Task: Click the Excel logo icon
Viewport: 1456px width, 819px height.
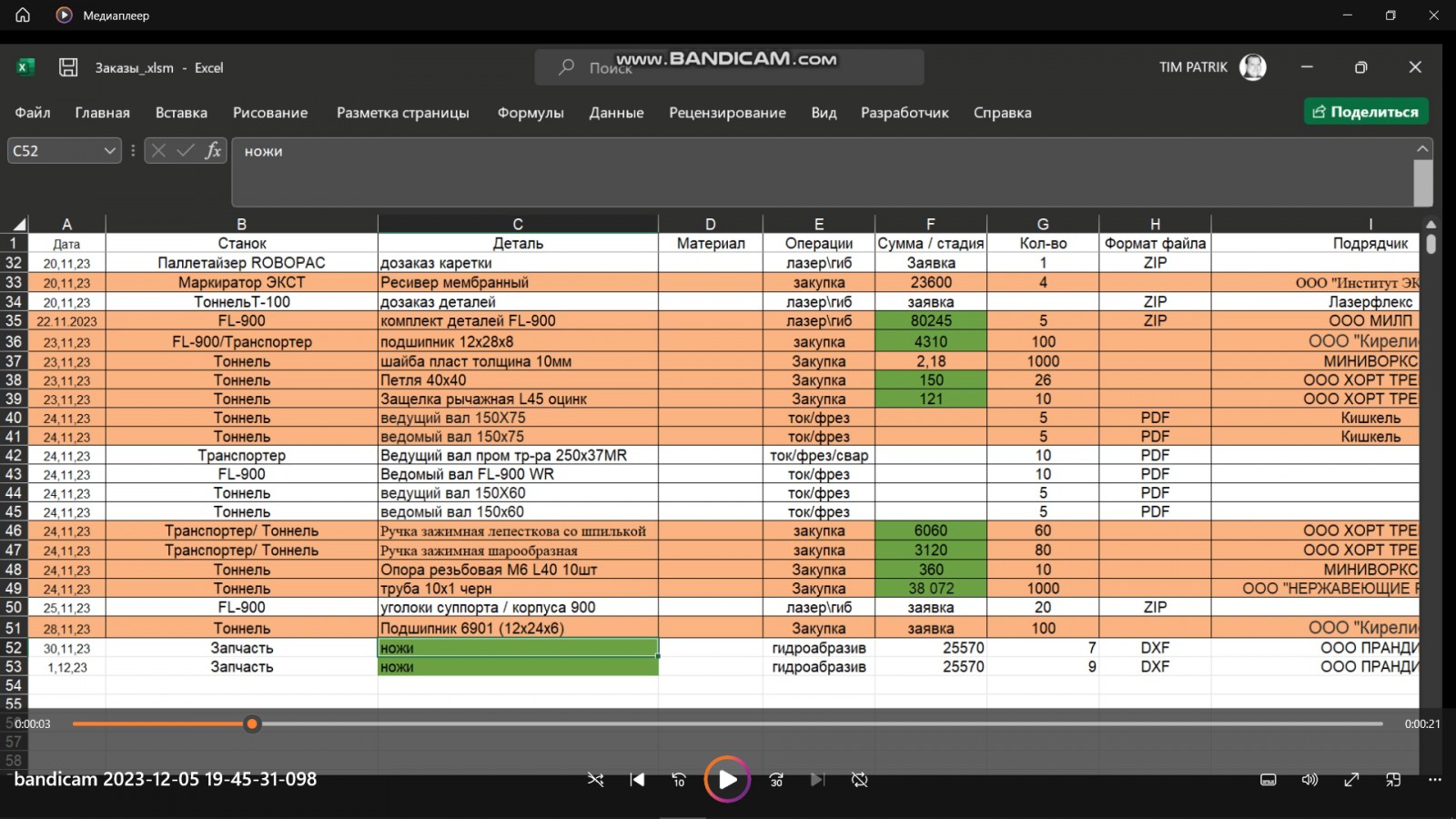Action: [x=25, y=66]
